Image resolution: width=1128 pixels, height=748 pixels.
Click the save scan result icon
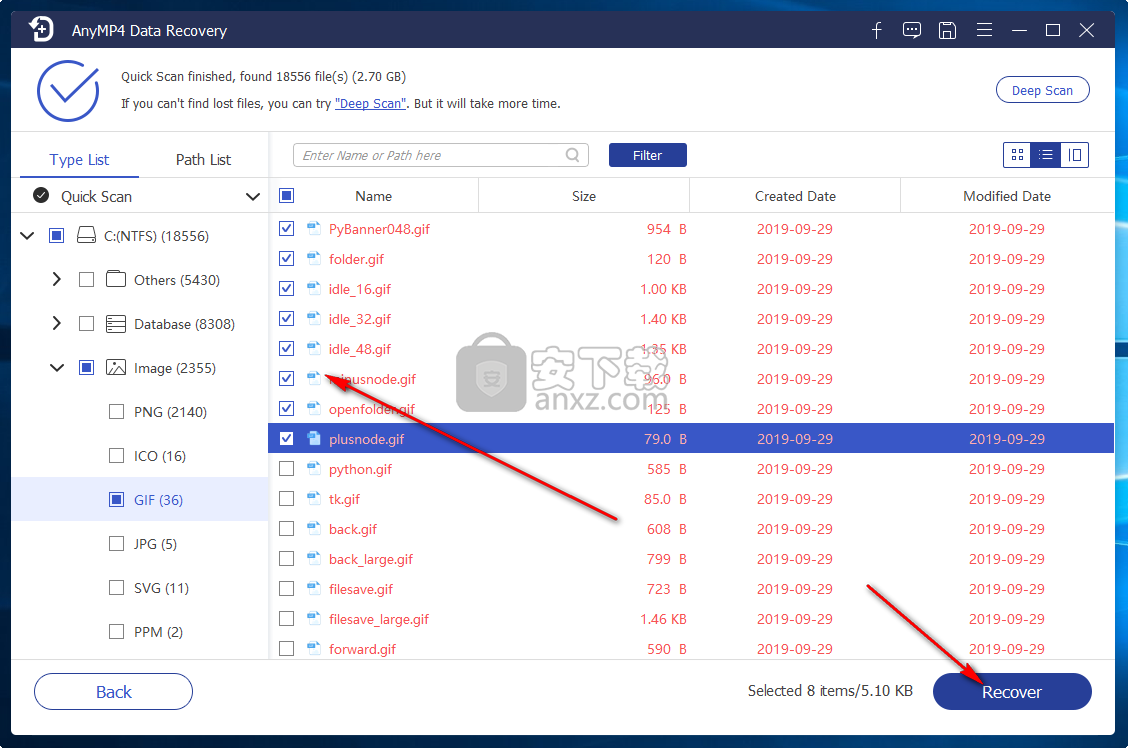click(947, 30)
